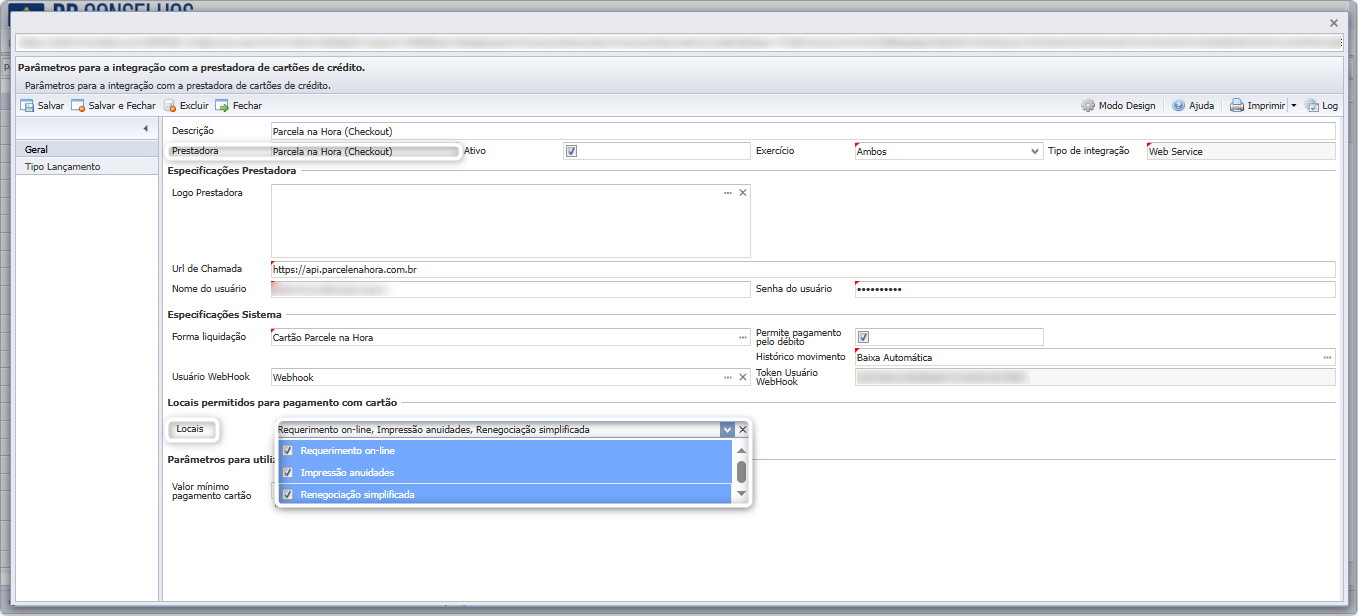1358x616 pixels.
Task: Clear the Usuário WebHook field with X
Action: point(742,377)
